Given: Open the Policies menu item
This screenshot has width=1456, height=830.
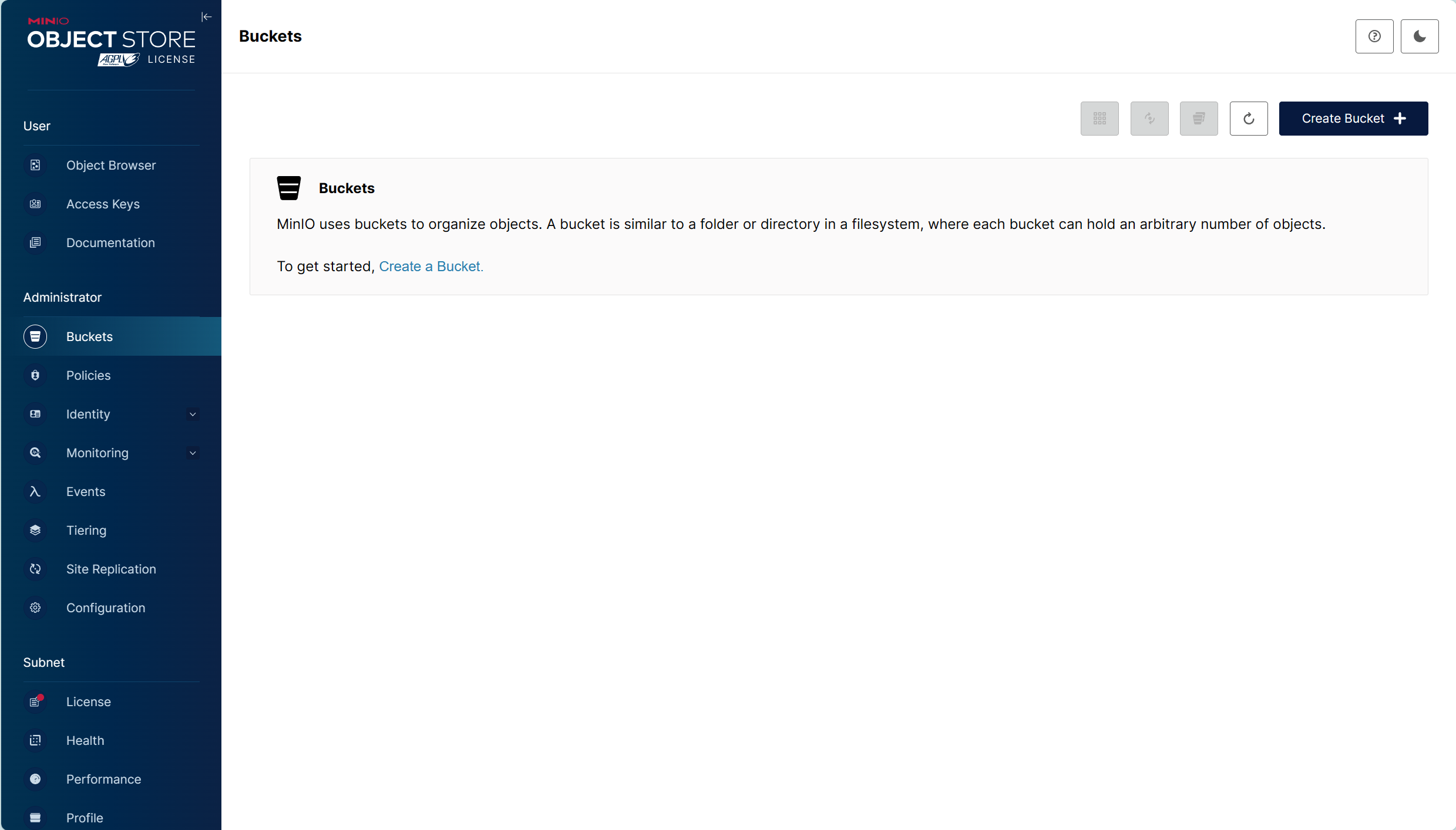Looking at the screenshot, I should (x=88, y=376).
